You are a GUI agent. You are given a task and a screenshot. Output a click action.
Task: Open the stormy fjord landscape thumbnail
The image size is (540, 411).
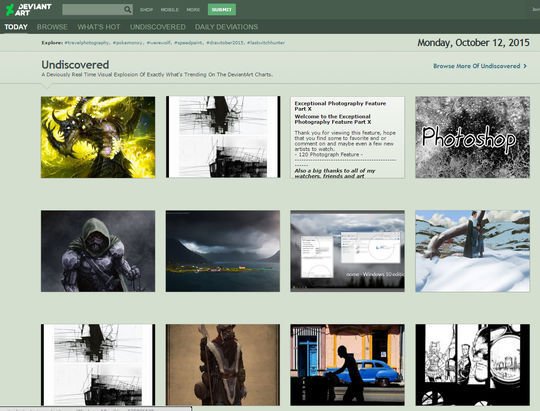pyautogui.click(x=223, y=251)
